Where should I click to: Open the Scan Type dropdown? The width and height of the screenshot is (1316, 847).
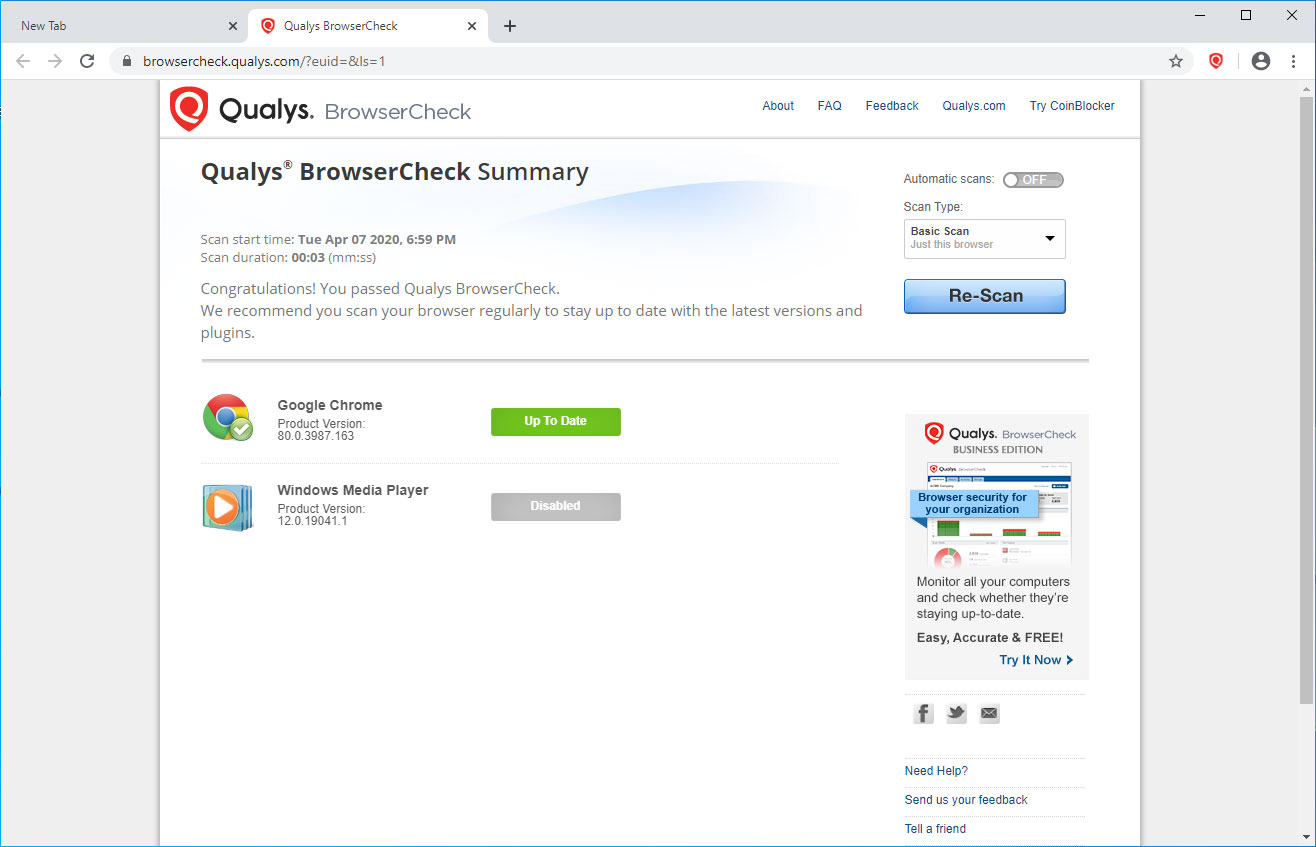click(x=985, y=239)
